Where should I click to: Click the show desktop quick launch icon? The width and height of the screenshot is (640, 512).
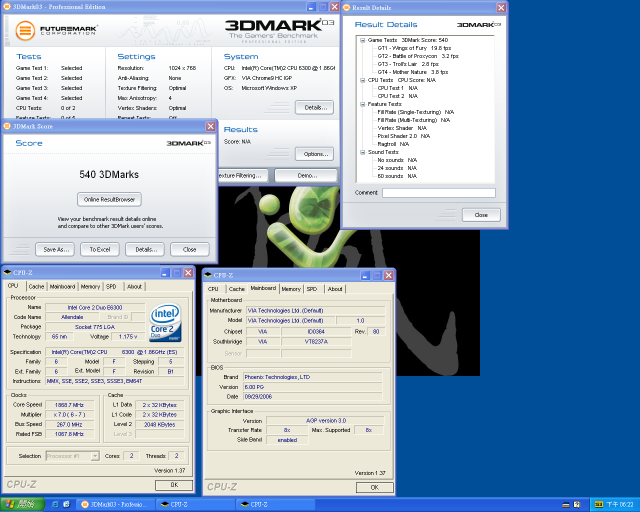coord(67,505)
